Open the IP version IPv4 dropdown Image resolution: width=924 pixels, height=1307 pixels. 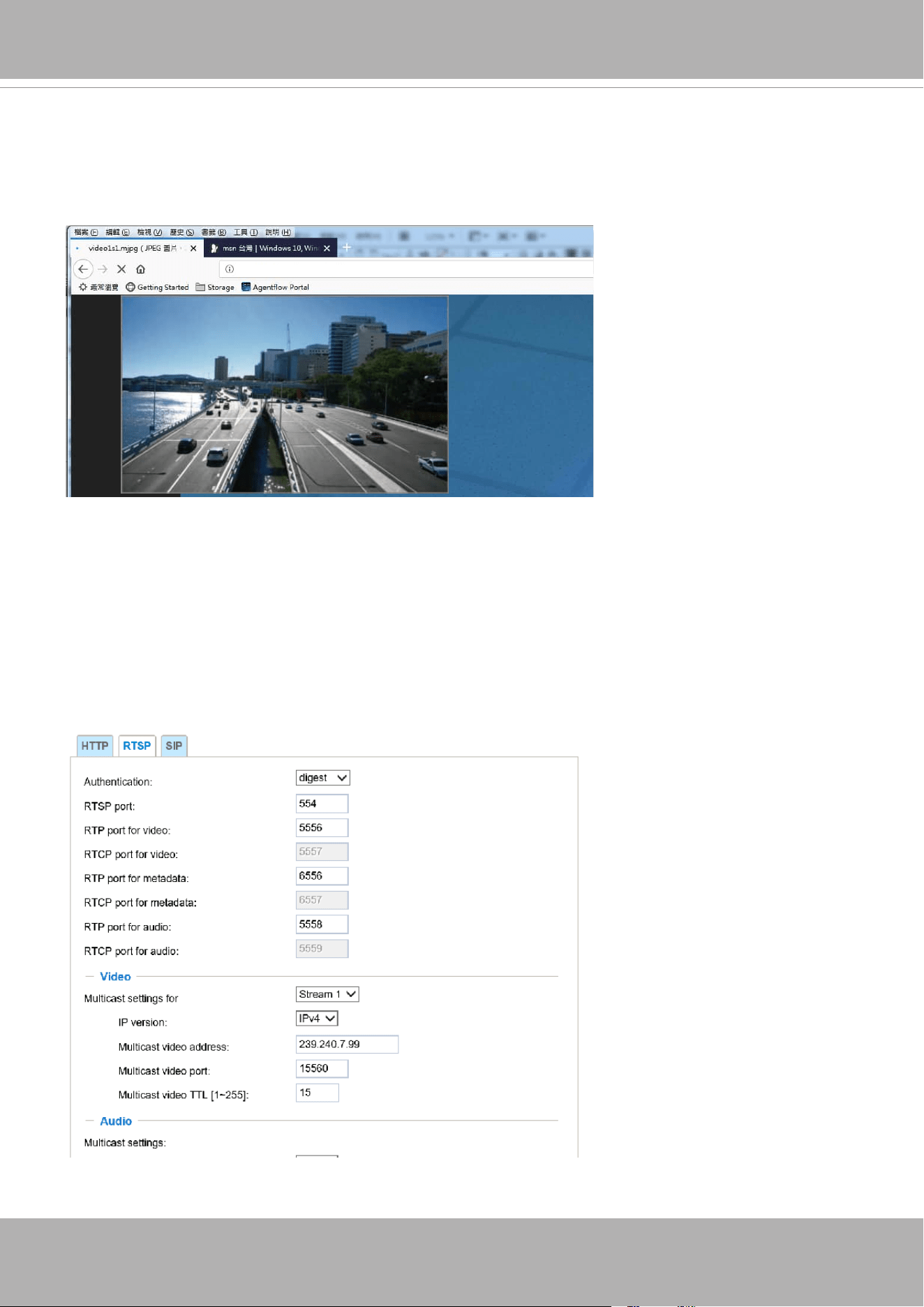(x=317, y=1019)
